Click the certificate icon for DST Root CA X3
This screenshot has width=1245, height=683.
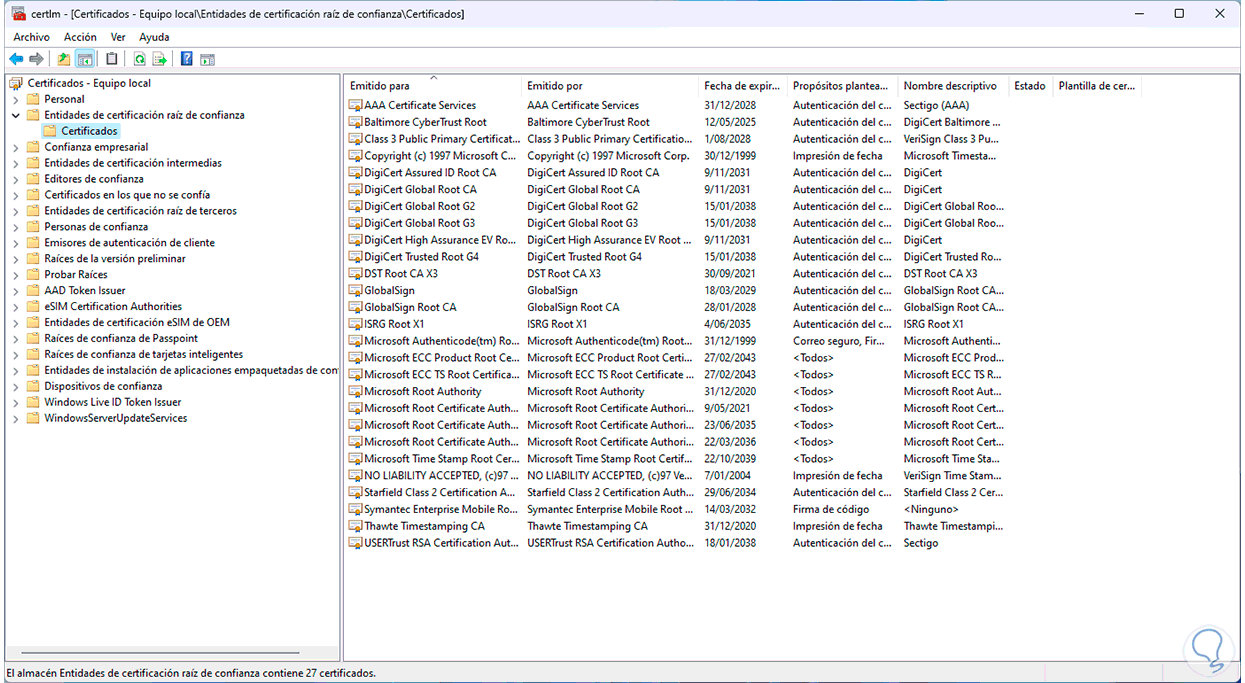pos(355,273)
